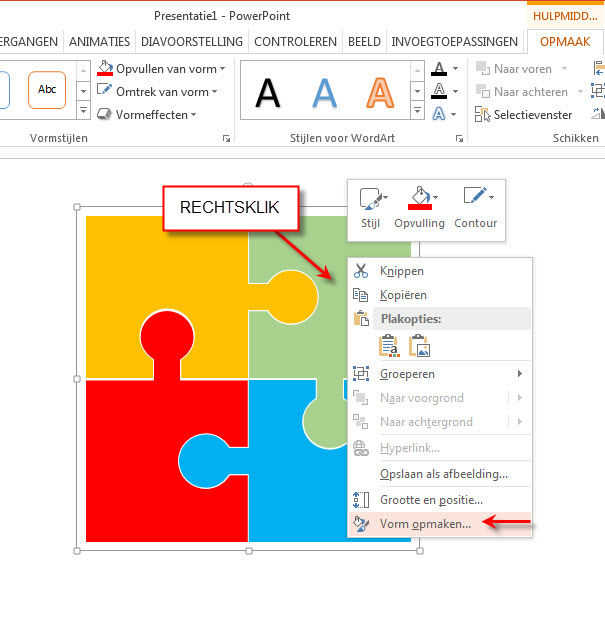
Task: Click the Opvulling bucket in mini toolbar
Action: click(x=420, y=198)
